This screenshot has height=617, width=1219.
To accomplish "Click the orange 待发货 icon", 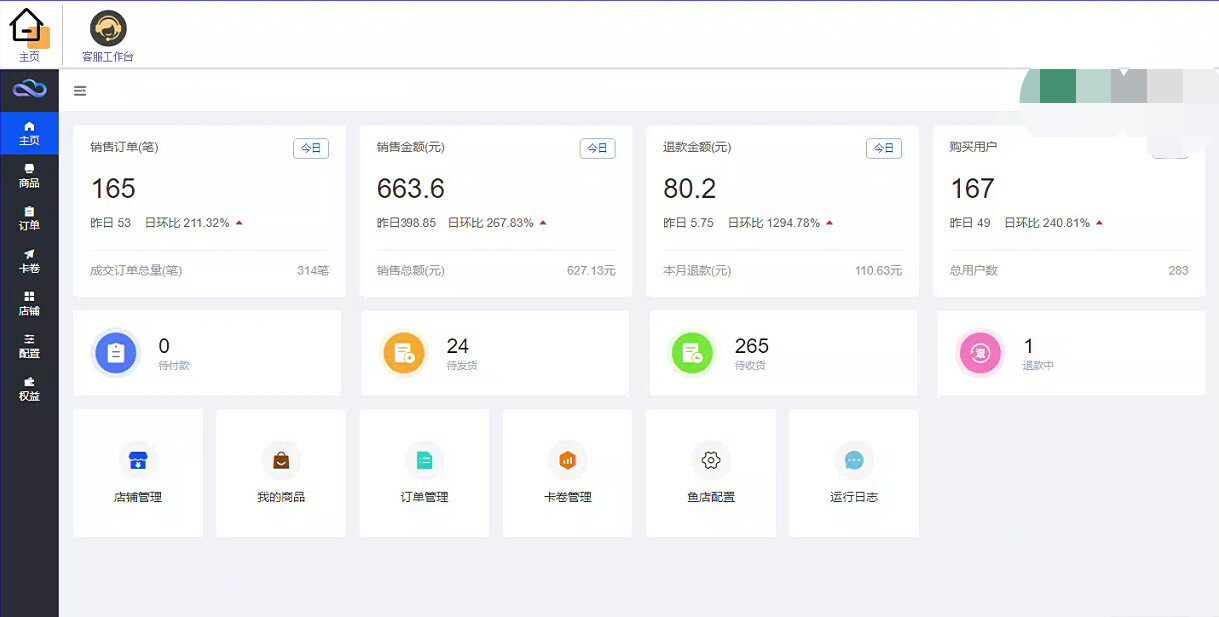I will click(x=404, y=353).
